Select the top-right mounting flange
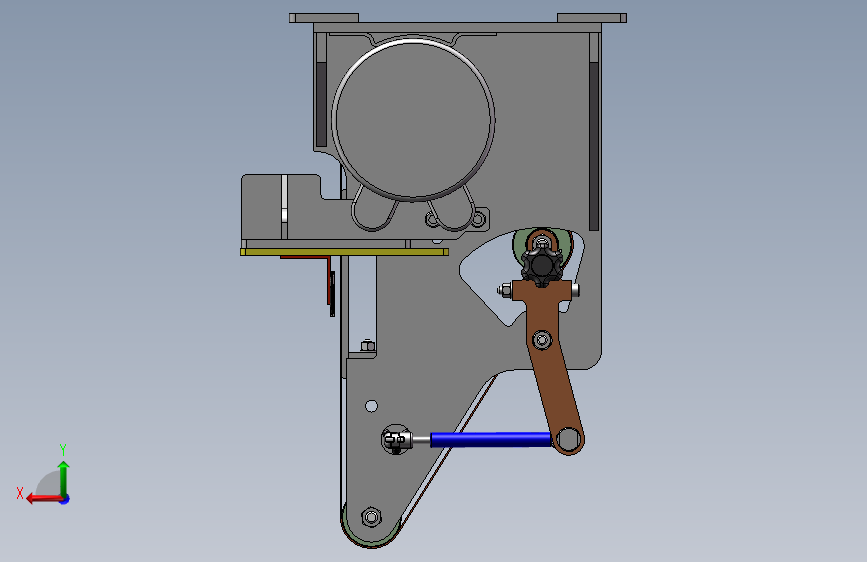 tap(592, 18)
